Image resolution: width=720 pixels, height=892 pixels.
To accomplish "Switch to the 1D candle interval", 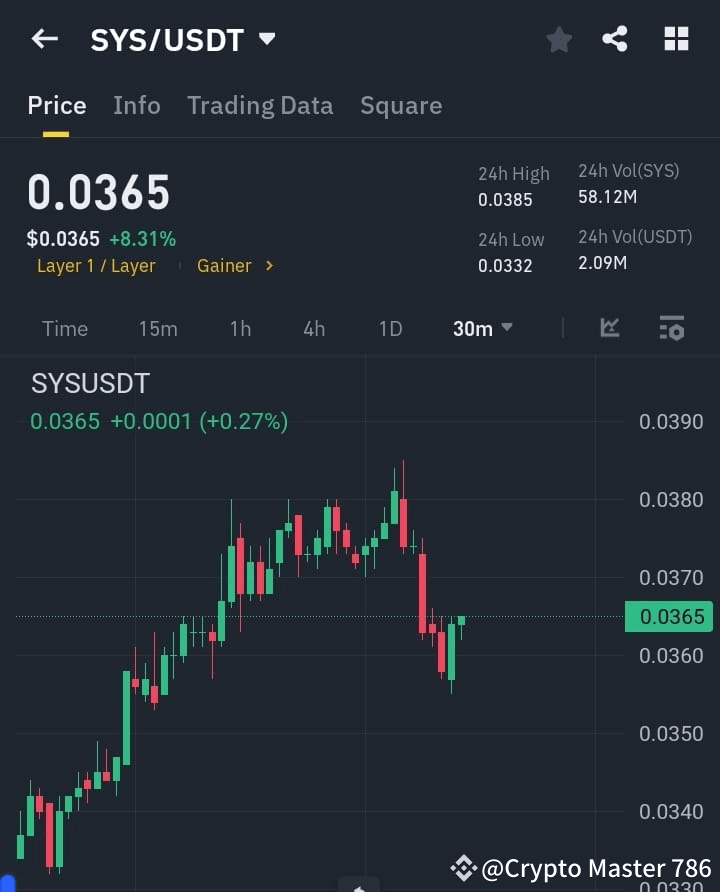I will point(390,328).
